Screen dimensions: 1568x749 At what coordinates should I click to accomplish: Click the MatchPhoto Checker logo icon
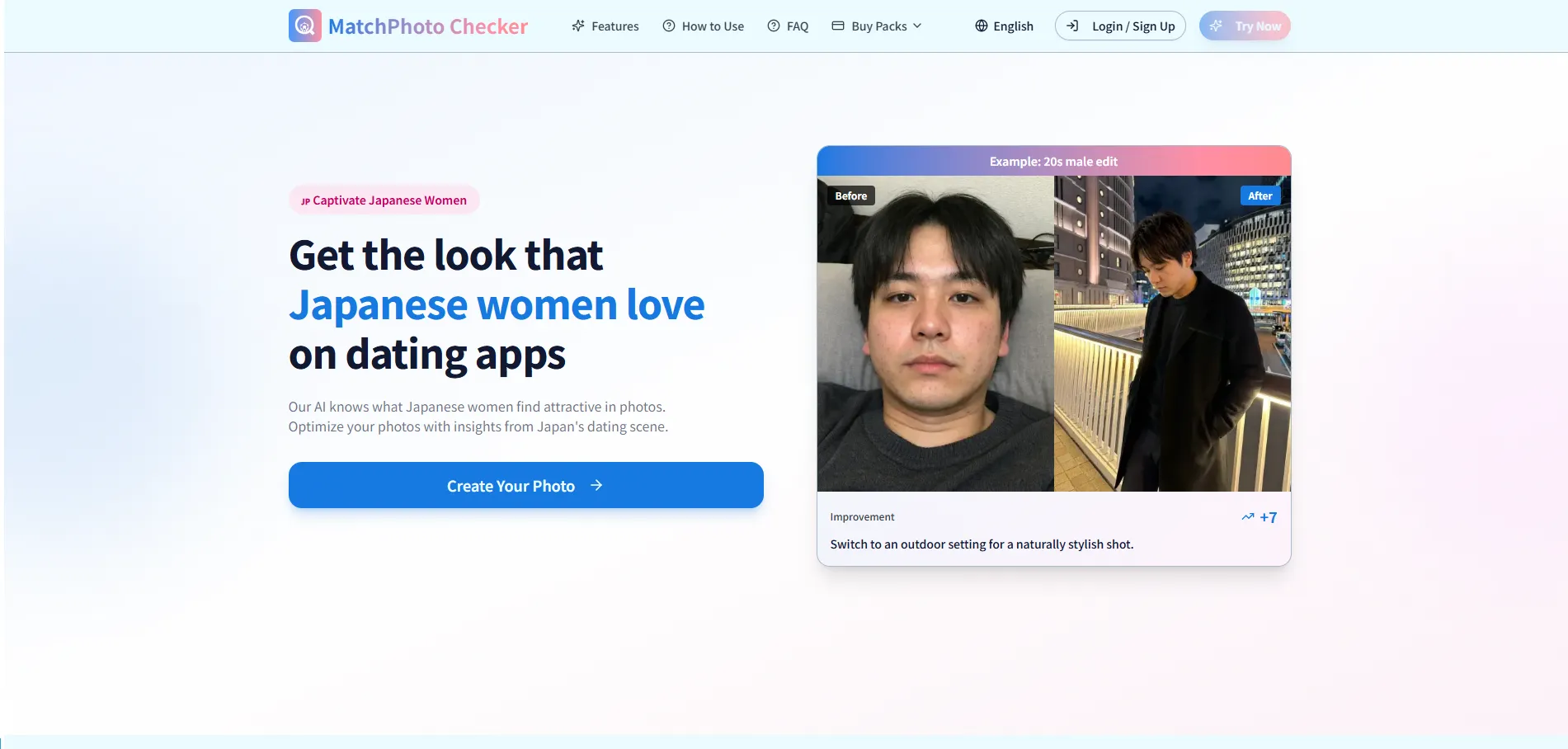tap(304, 26)
